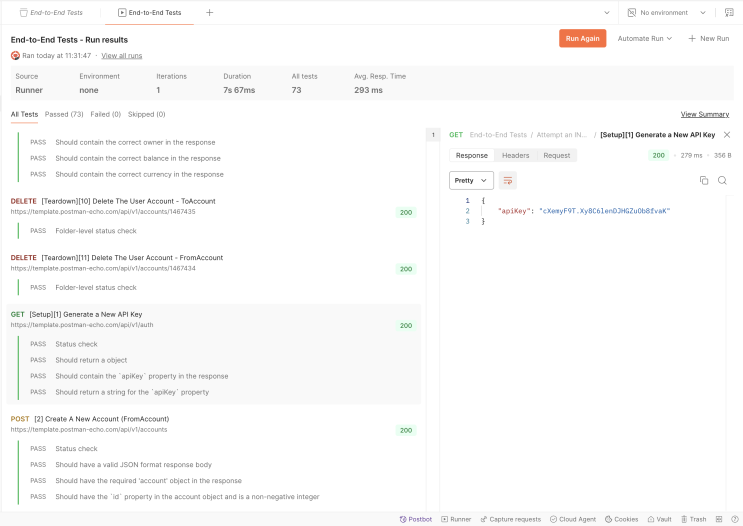Click the 200 status badge of Teardown[11]
Image resolution: width=743 pixels, height=526 pixels.
point(406,269)
